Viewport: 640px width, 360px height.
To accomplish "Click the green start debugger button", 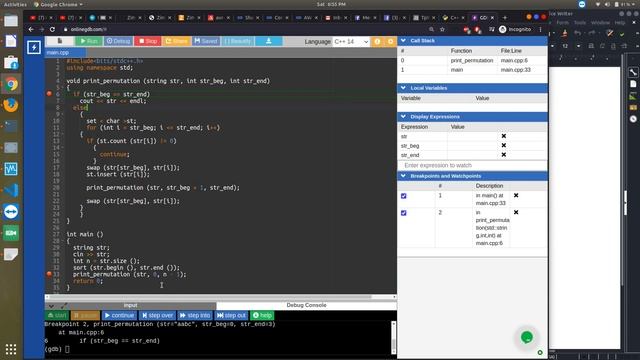I will click(x=57, y=316).
